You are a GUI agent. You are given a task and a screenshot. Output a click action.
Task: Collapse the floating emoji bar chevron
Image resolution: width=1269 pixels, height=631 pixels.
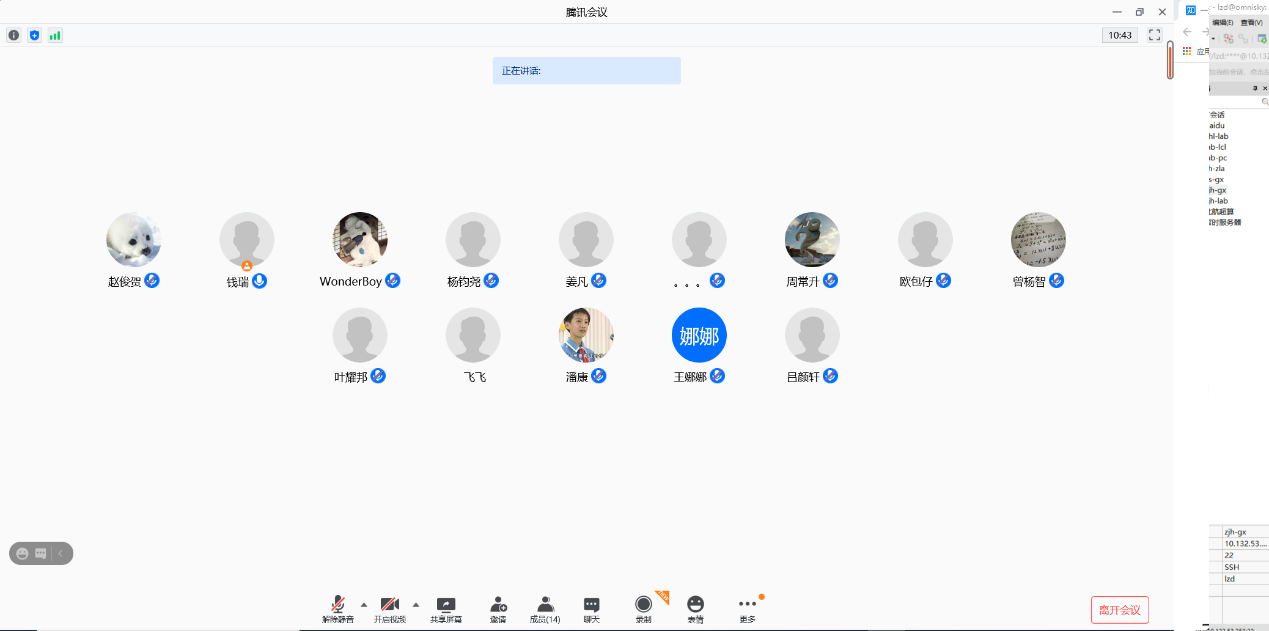[61, 553]
